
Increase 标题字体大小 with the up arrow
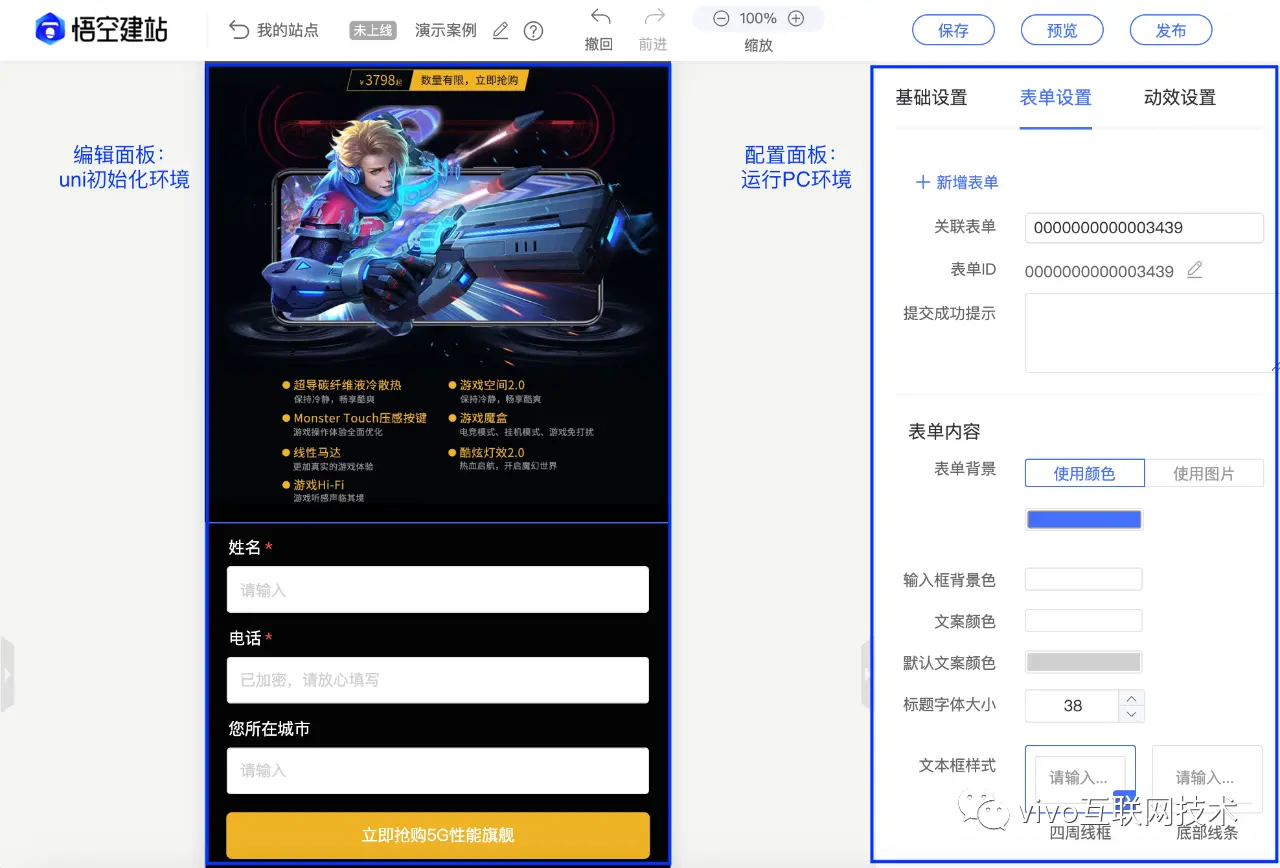click(1132, 698)
